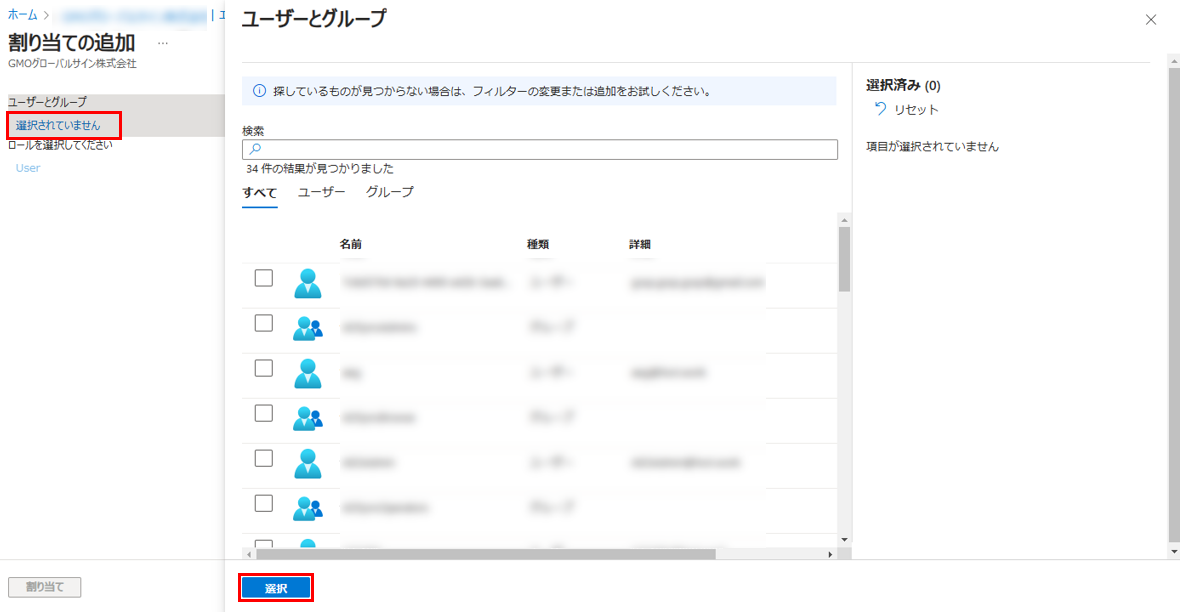Screen dimensions: 1184x614
Task: Click the third row's user avatar icon
Action: click(307, 373)
